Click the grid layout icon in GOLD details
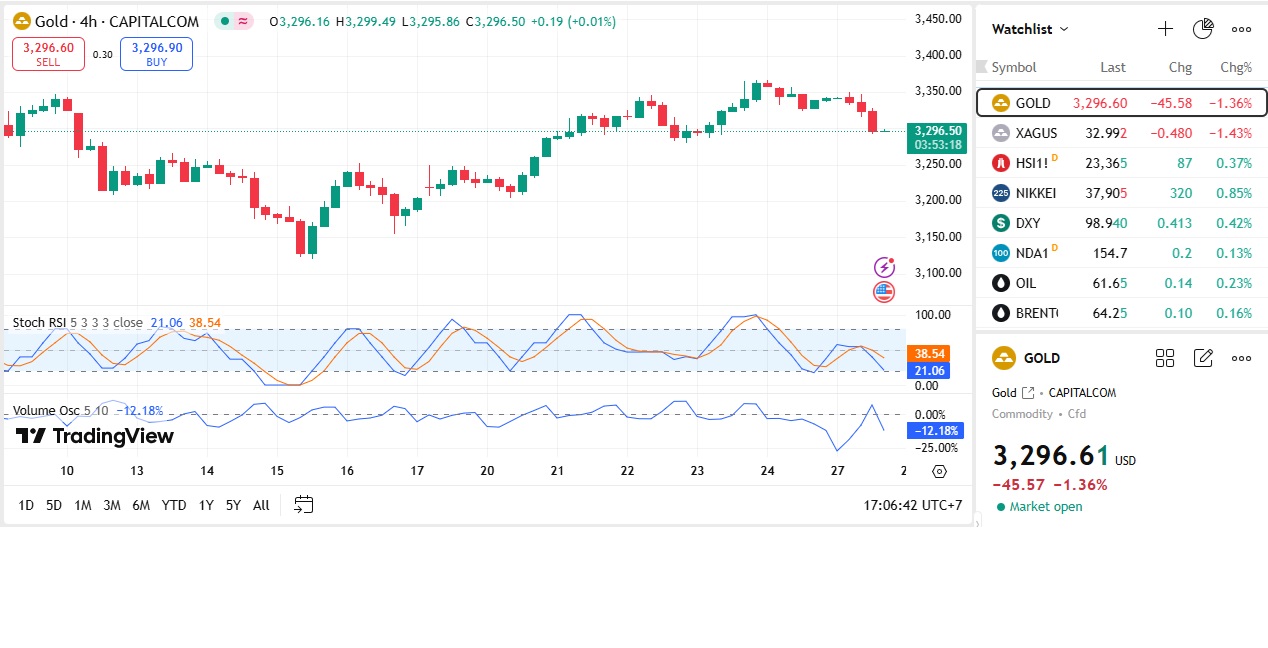The width and height of the screenshot is (1268, 648). pyautogui.click(x=1165, y=358)
